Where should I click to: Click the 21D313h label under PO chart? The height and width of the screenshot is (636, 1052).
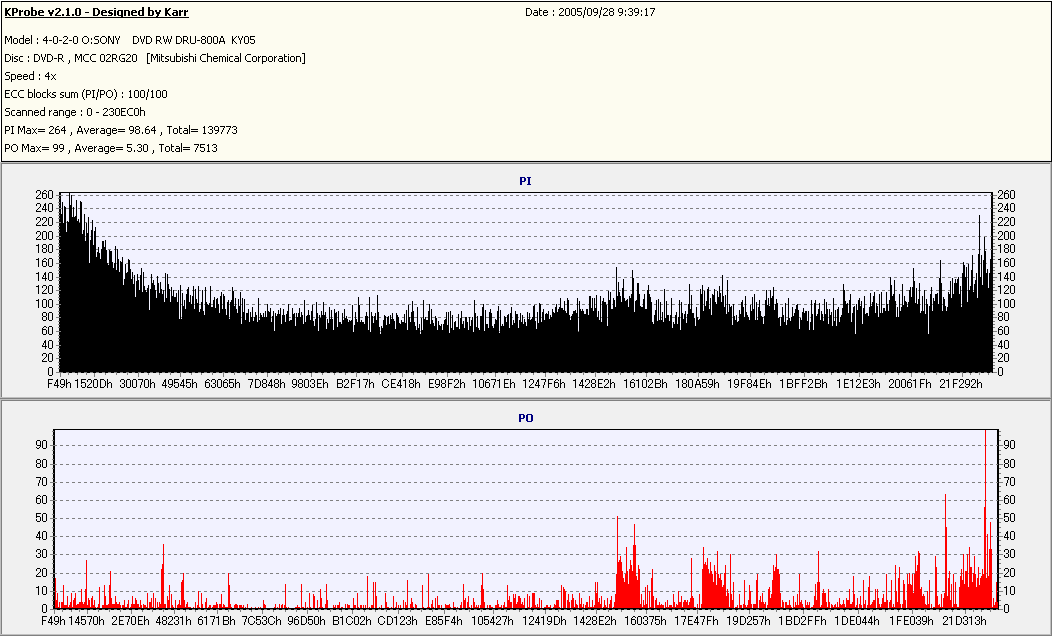[964, 621]
